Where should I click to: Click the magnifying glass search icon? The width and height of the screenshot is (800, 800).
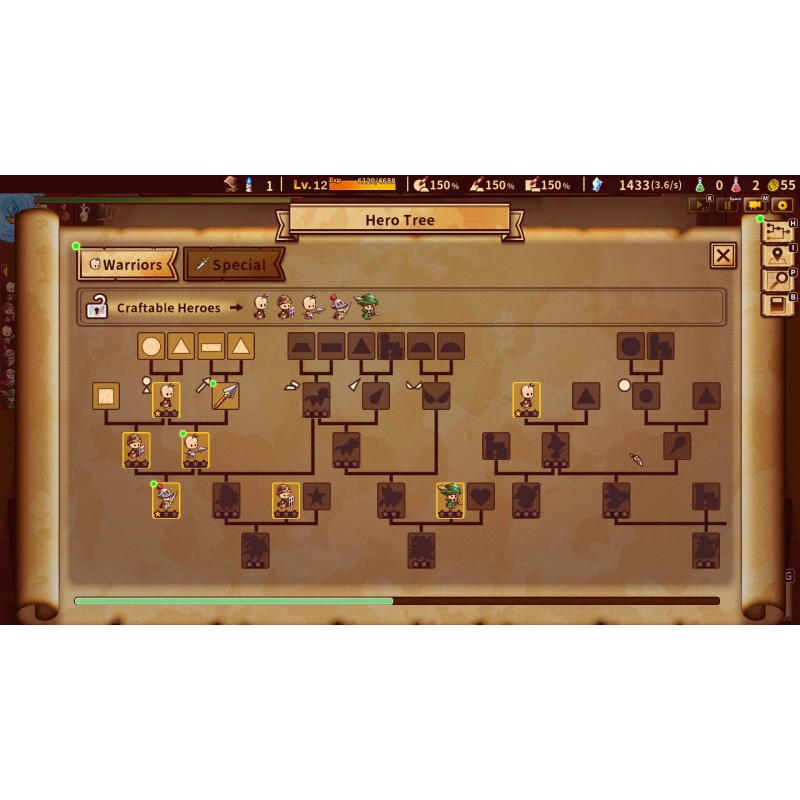coord(777,281)
